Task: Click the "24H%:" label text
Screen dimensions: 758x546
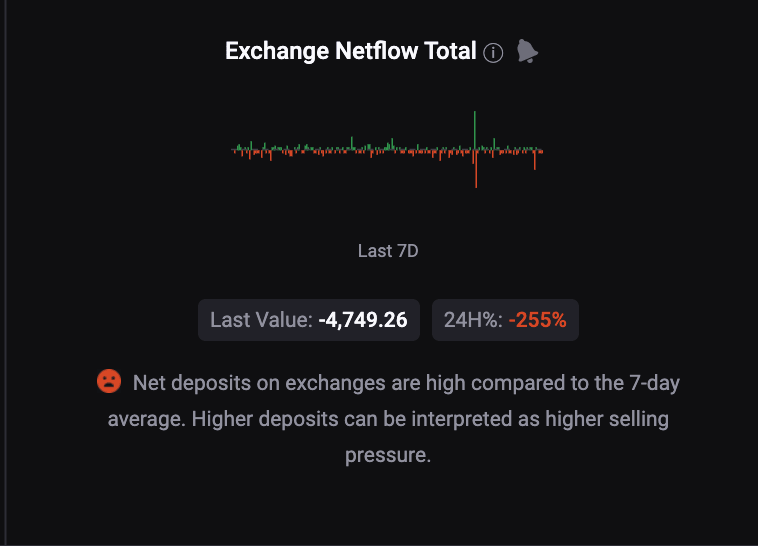Action: 473,320
